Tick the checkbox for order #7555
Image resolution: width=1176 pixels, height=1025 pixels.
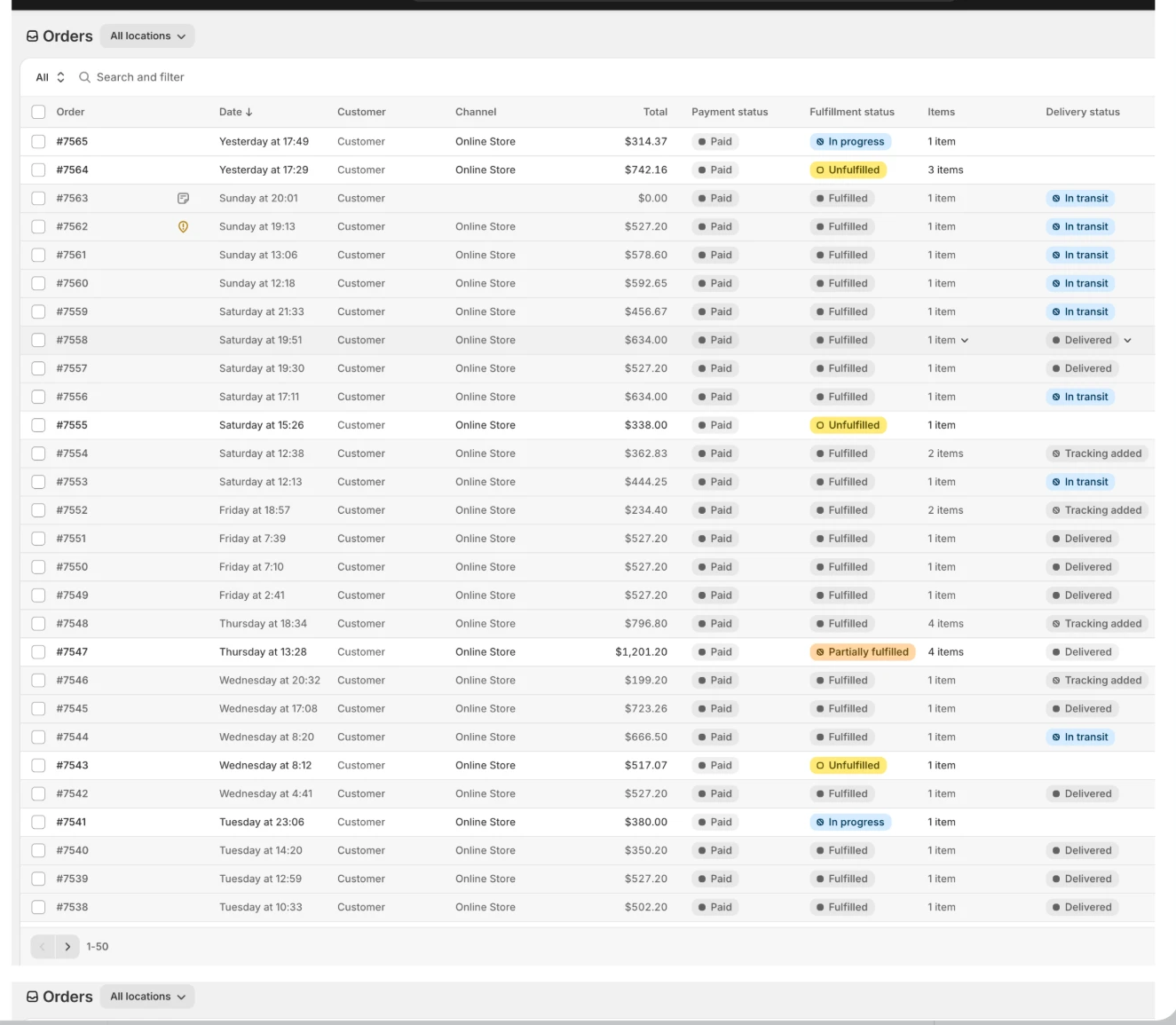tap(38, 425)
